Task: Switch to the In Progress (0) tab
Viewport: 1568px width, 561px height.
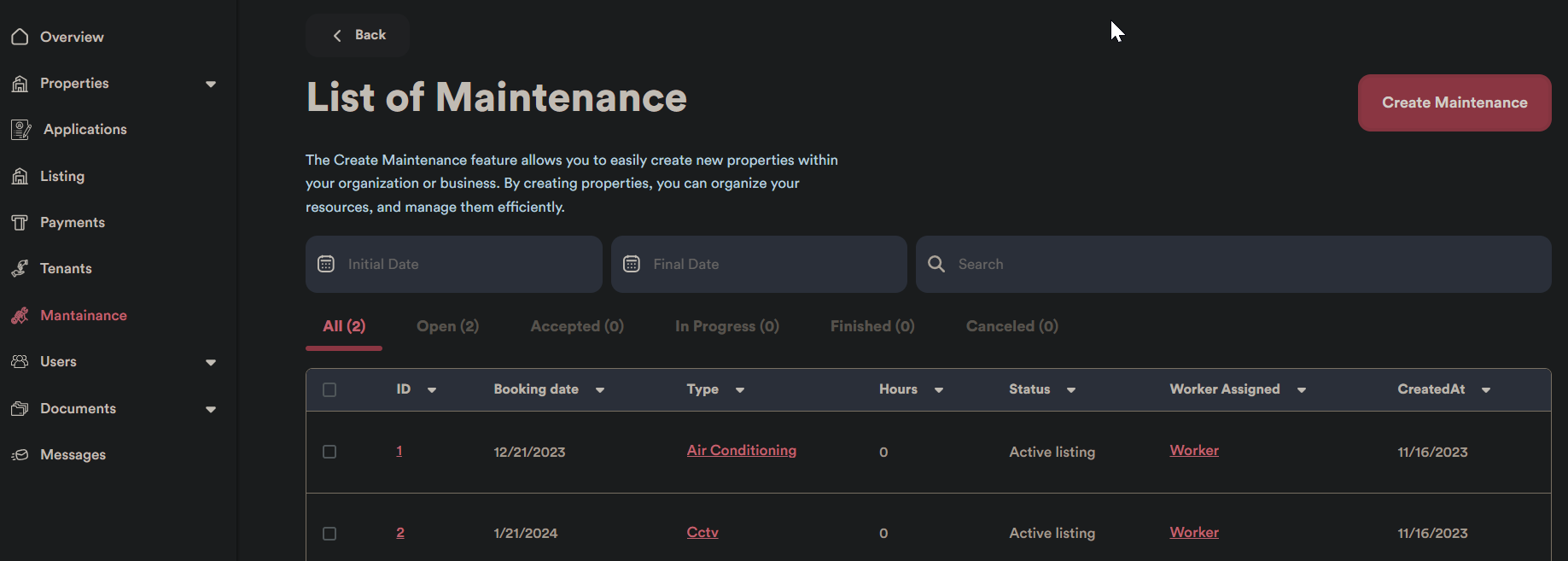Action: (x=726, y=326)
